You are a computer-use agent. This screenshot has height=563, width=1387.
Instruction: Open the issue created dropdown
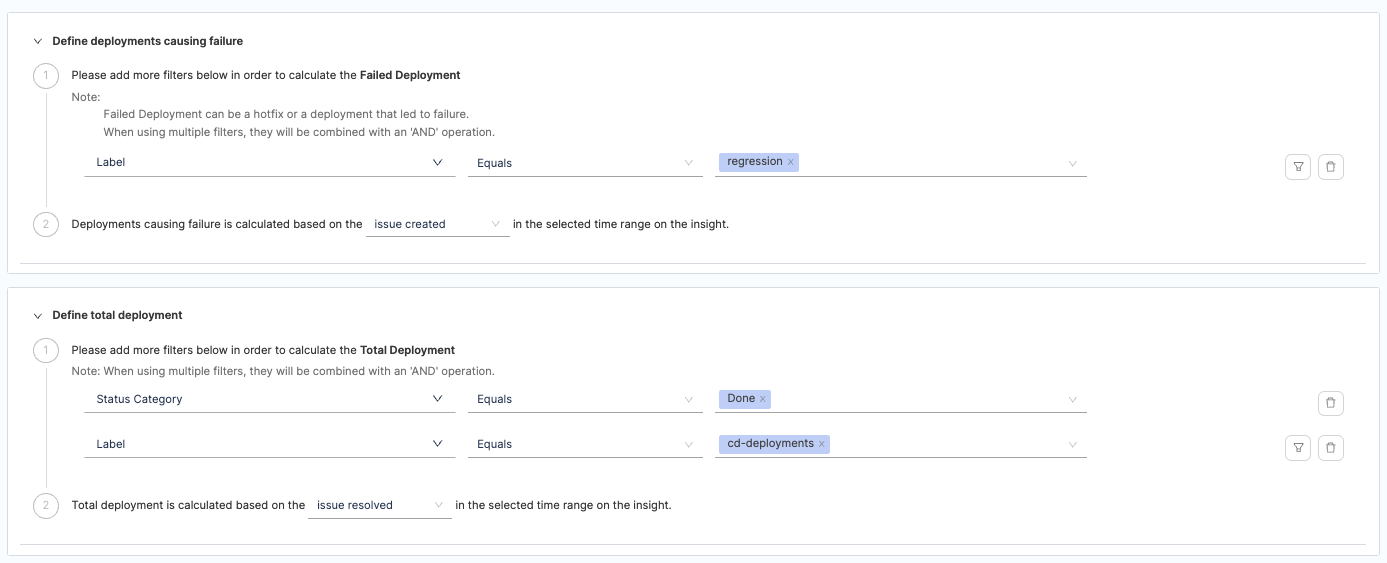pos(437,225)
